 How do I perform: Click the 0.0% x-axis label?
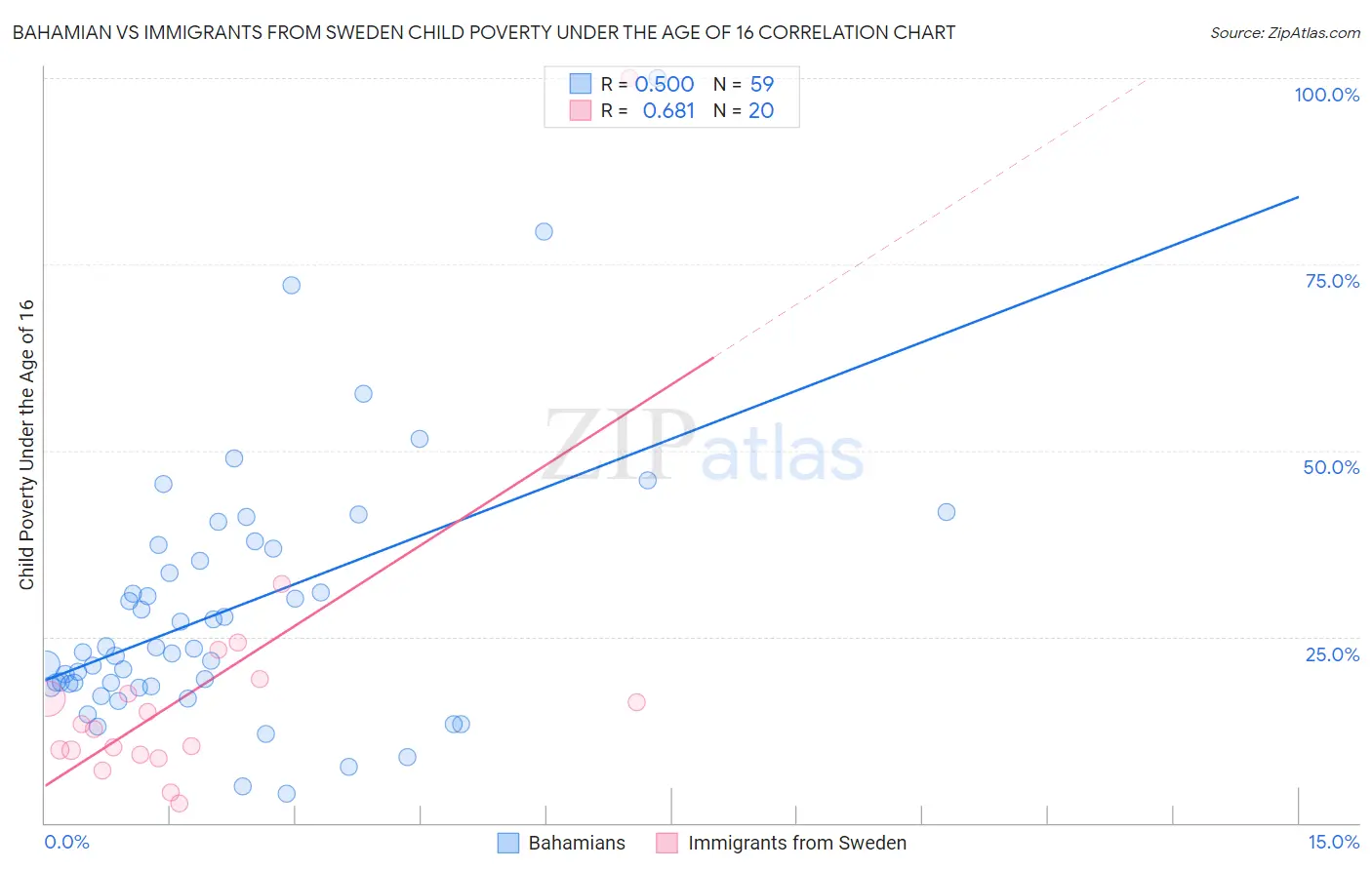click(66, 842)
